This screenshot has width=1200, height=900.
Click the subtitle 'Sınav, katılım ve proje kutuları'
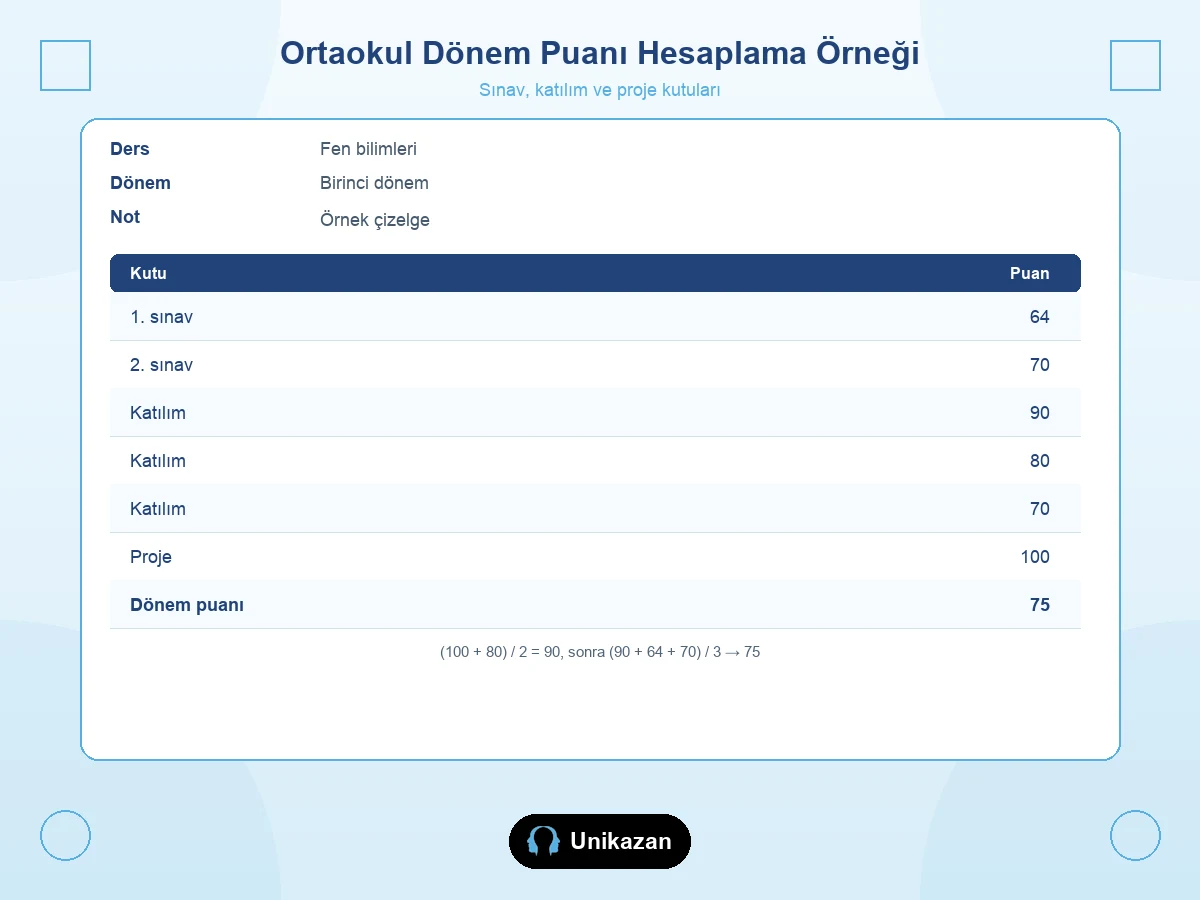[600, 90]
